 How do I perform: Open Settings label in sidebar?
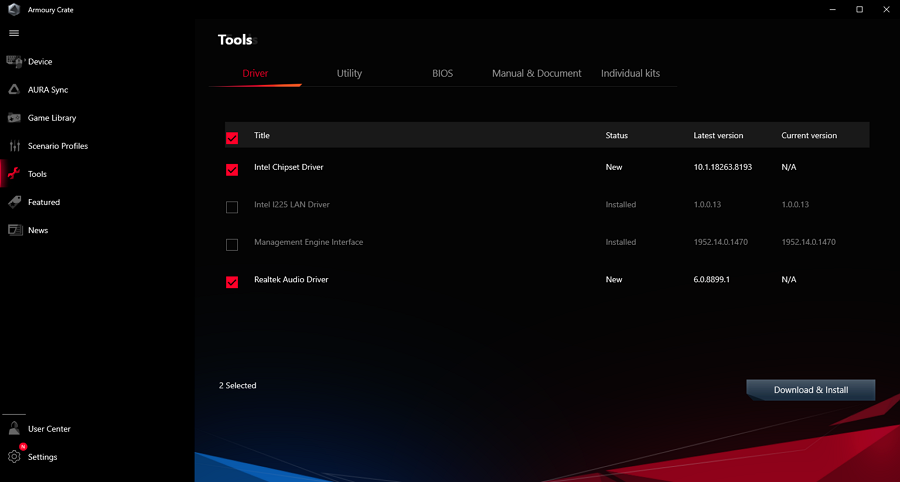pyautogui.click(x=42, y=457)
